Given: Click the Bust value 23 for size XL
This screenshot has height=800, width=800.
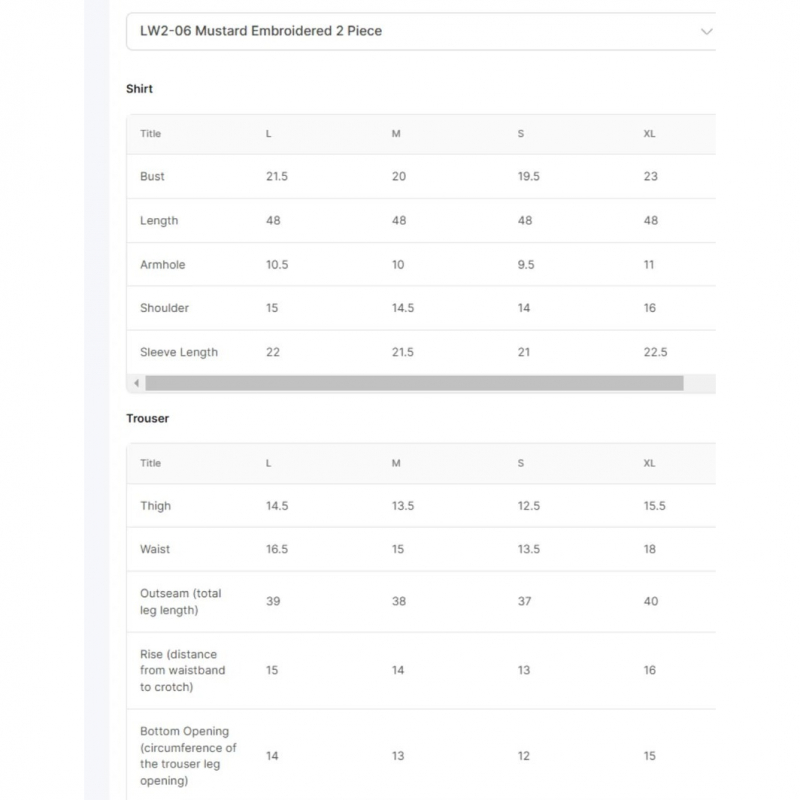Looking at the screenshot, I should (x=650, y=176).
